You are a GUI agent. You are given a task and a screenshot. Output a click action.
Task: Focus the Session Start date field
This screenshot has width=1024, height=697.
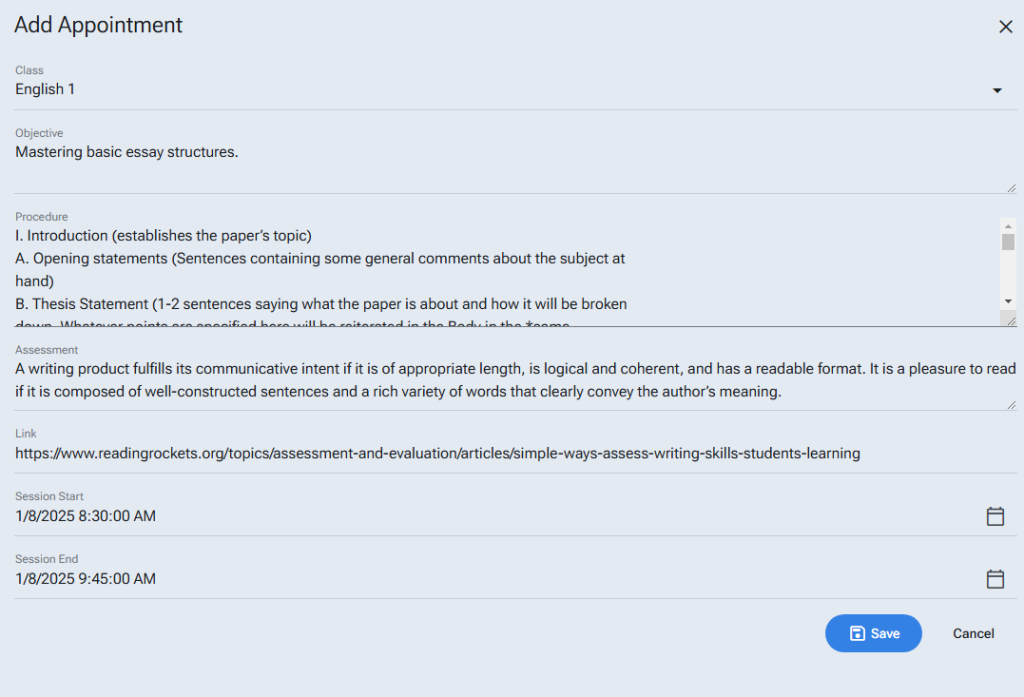480,516
